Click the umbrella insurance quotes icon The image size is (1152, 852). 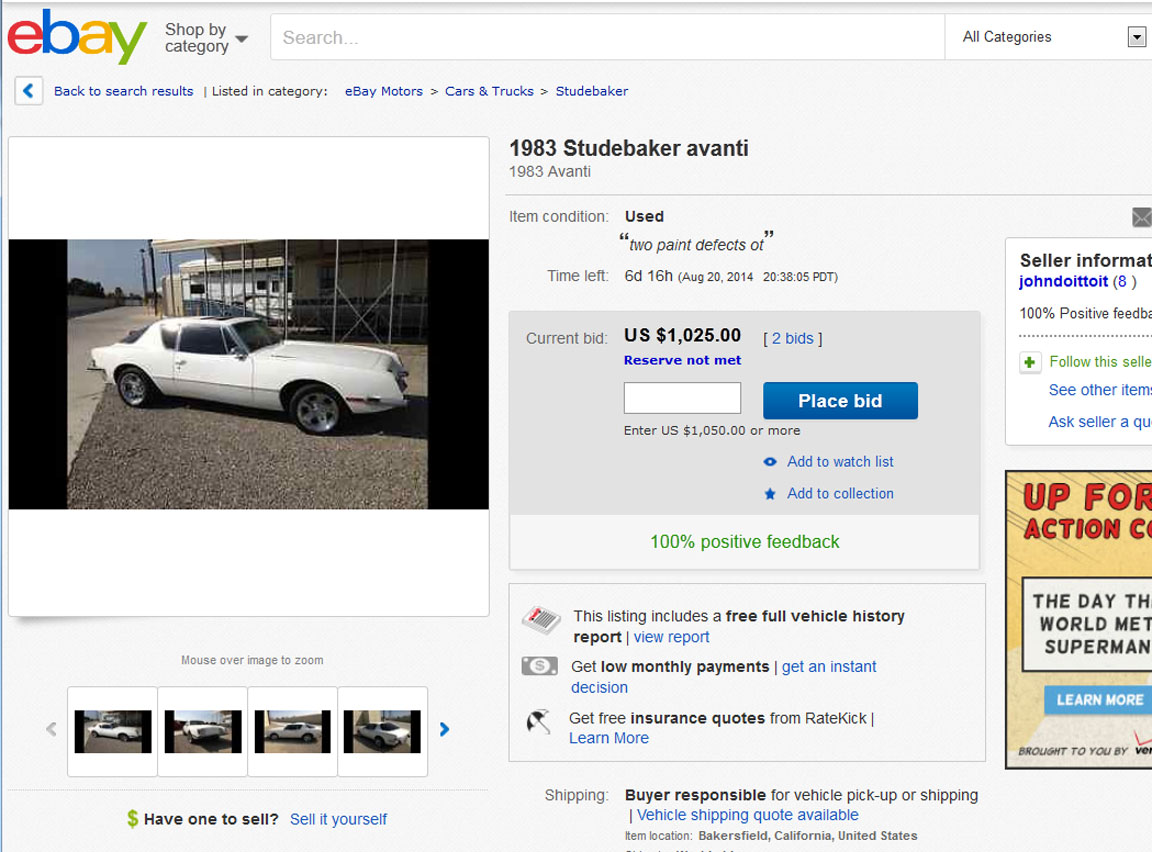[539, 721]
